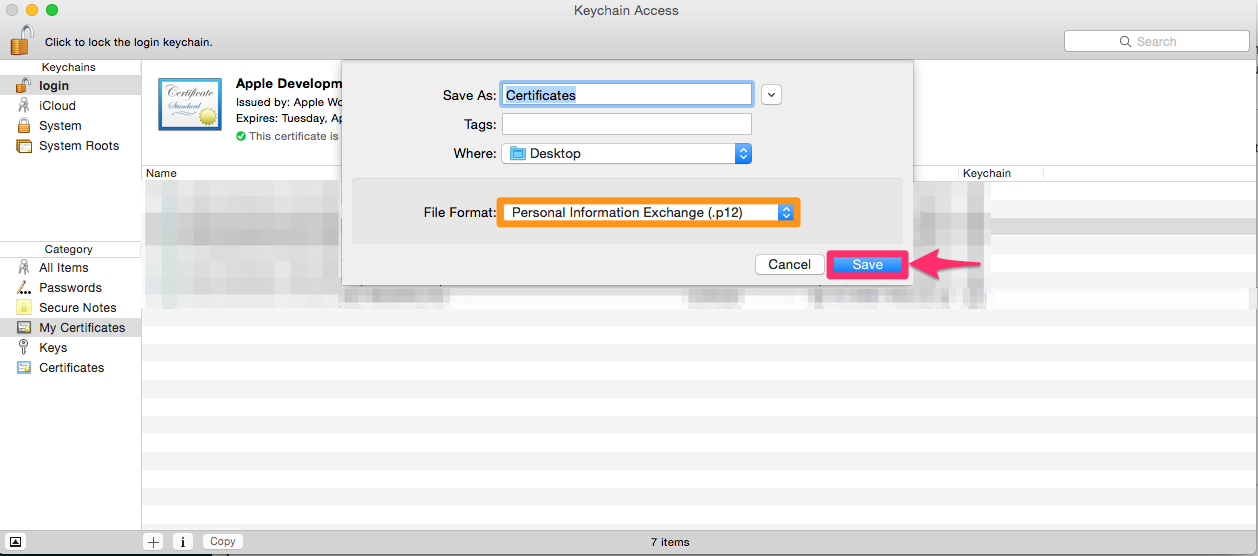Select the iCloud keychain
Image resolution: width=1258 pixels, height=556 pixels.
coord(57,106)
